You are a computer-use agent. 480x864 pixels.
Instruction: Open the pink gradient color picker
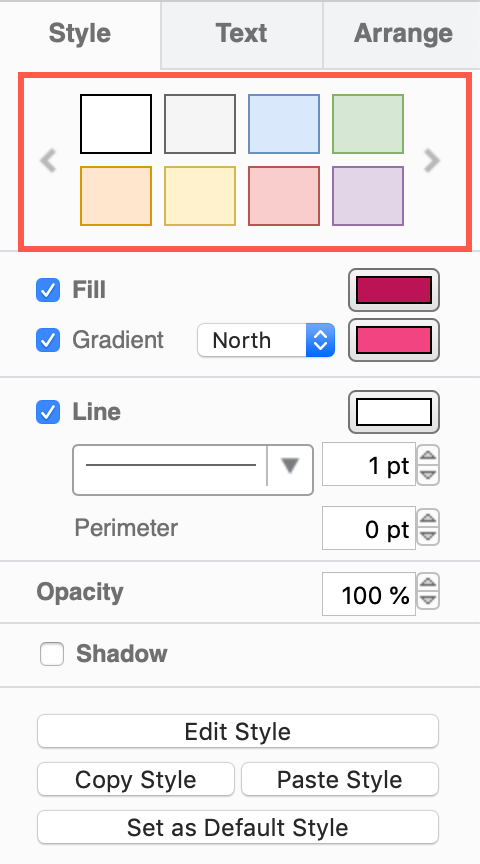pos(394,340)
